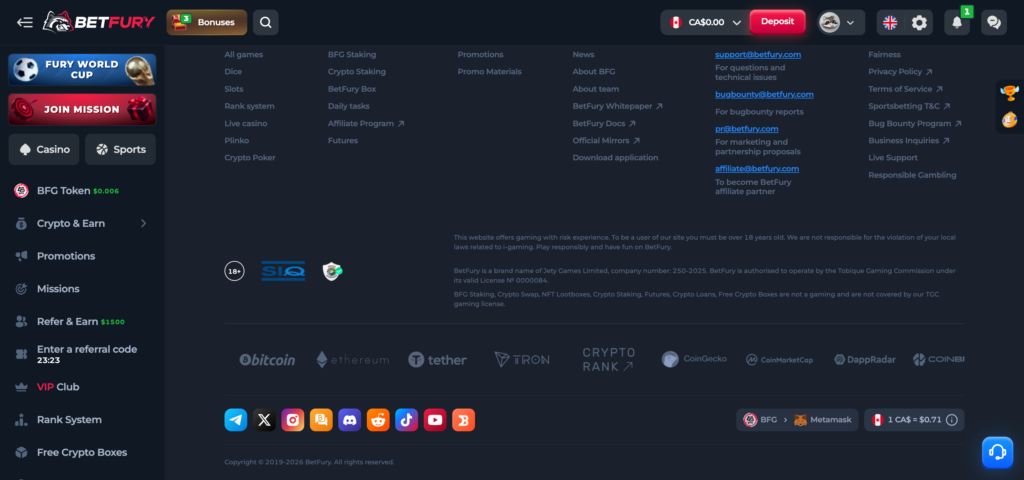Switch to the Sports tab
This screenshot has width=1024, height=480.
[x=120, y=150]
